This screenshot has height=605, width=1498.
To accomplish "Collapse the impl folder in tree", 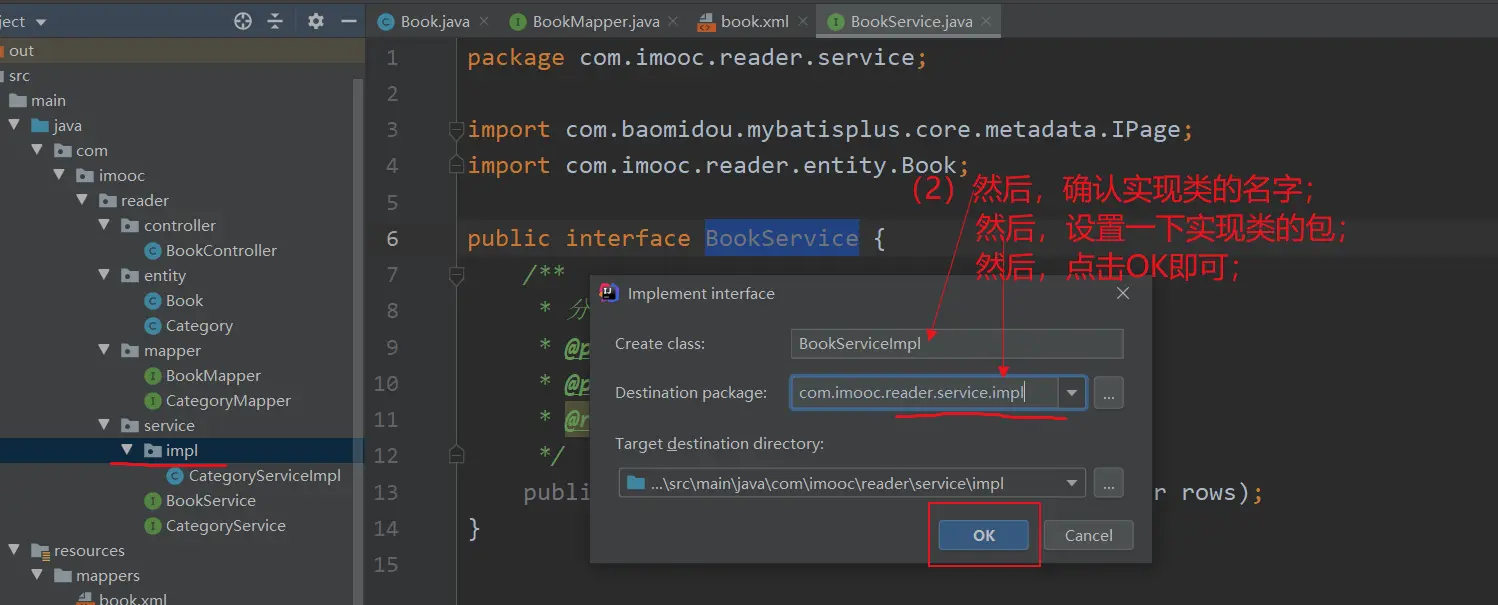I will coord(127,451).
